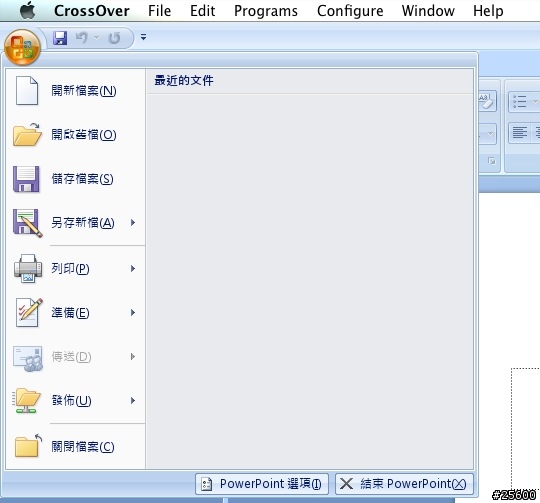Click the open folder icon for 開啟舊檔
The height and width of the screenshot is (503, 540).
pos(27,134)
